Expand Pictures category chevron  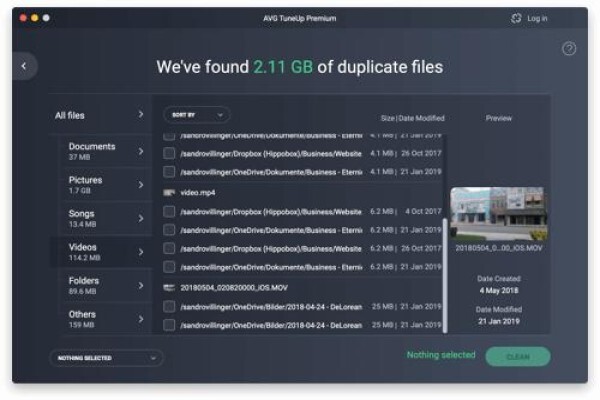tap(141, 185)
